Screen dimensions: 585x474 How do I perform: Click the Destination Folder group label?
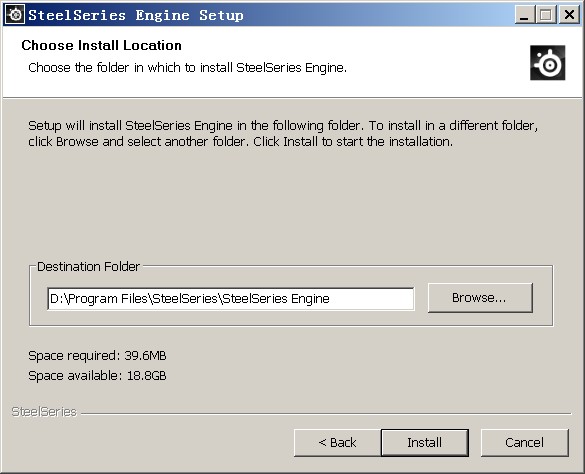(x=88, y=266)
